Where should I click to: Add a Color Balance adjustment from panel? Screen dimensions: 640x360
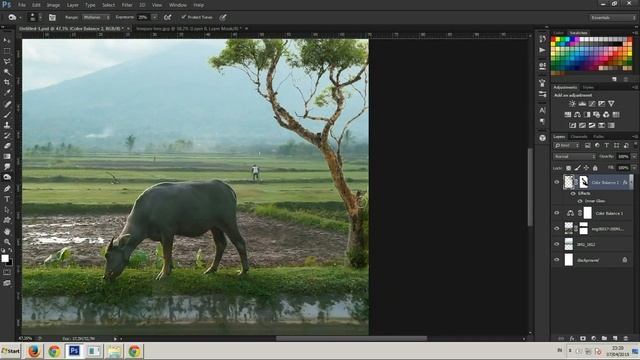pos(577,115)
